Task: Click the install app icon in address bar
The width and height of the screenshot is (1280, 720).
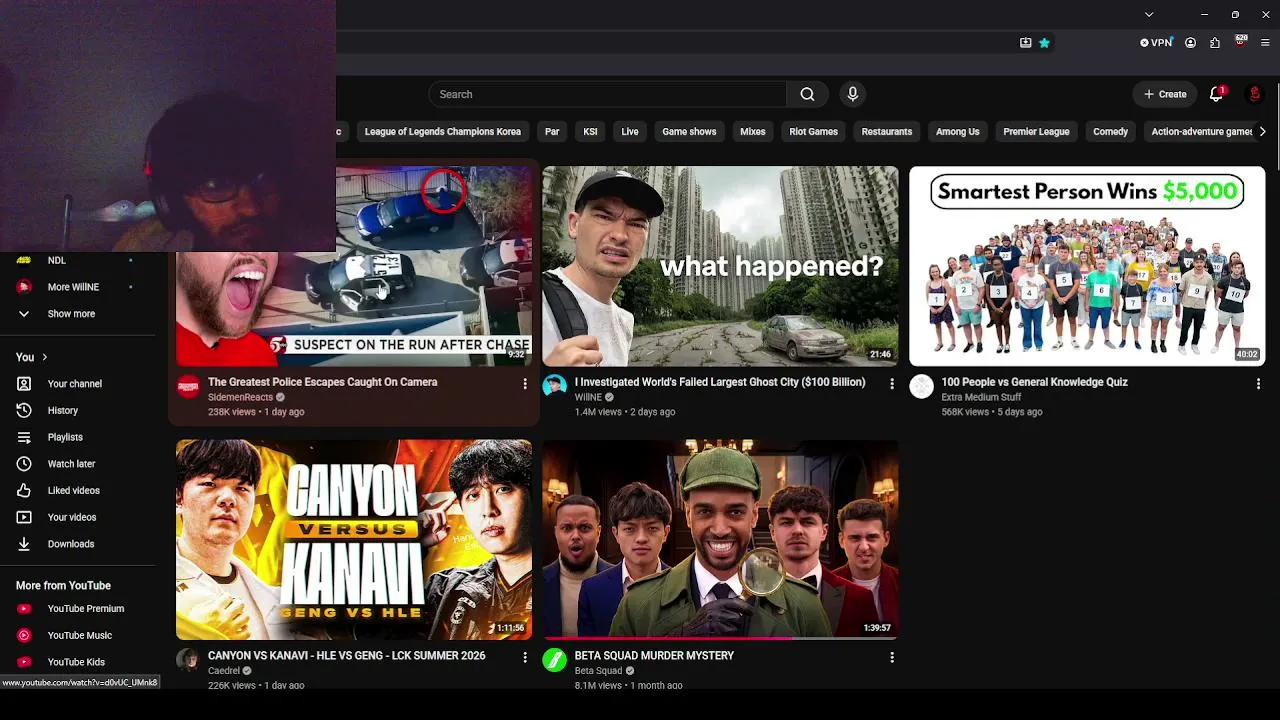Action: point(1025,43)
